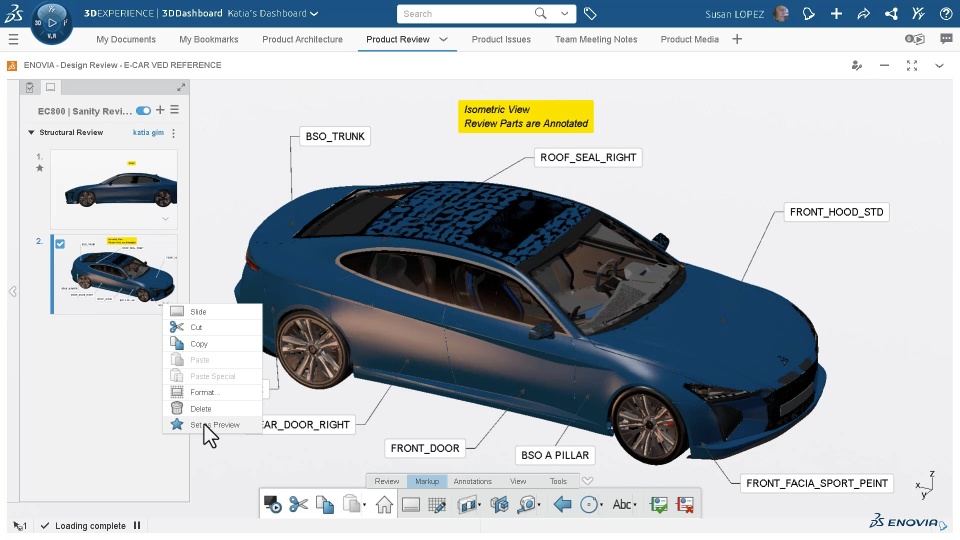Image resolution: width=960 pixels, height=540 pixels.
Task: Expand slide 1 chevron
Action: 165,219
